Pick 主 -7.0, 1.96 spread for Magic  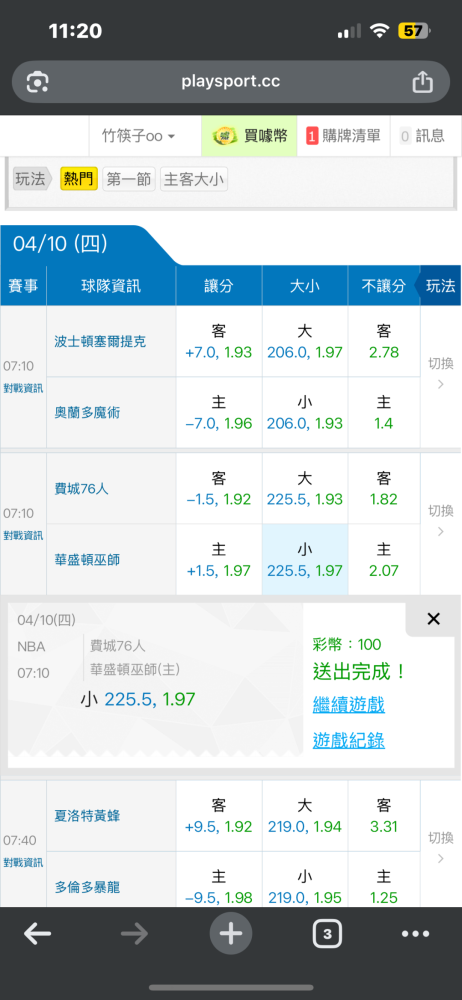pos(219,413)
